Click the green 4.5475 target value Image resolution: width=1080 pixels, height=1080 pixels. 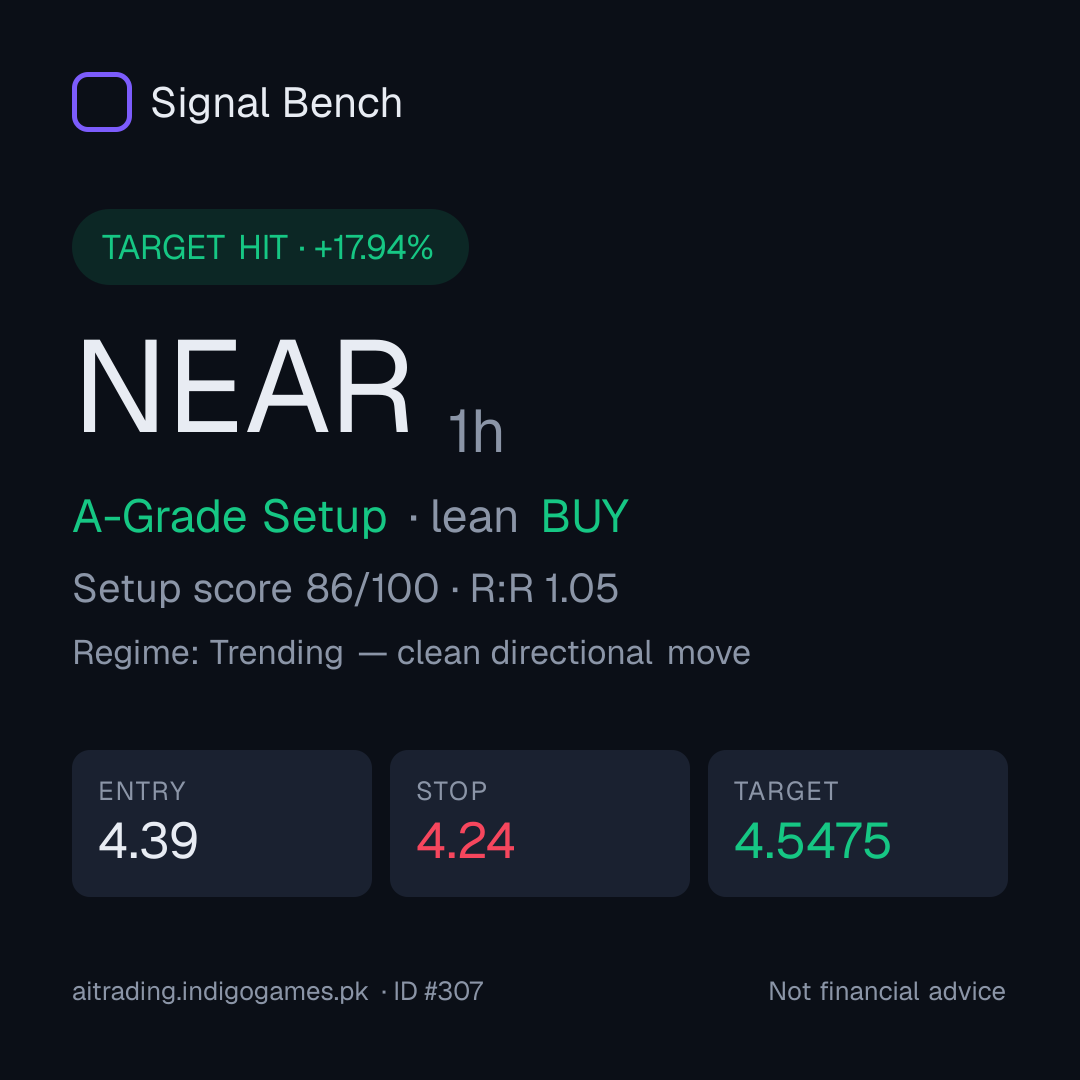(813, 841)
